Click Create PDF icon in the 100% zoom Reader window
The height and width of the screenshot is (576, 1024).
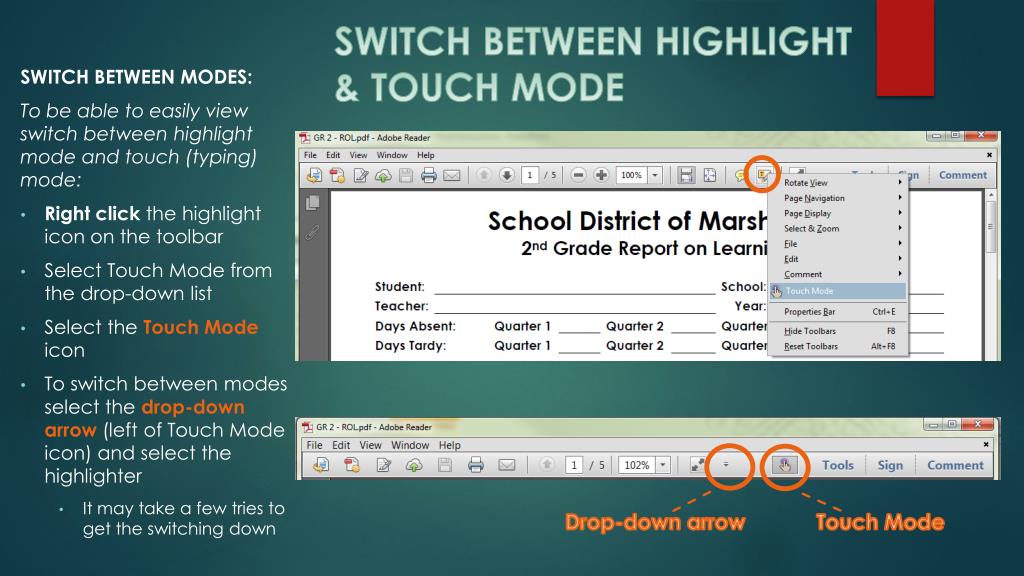point(337,175)
